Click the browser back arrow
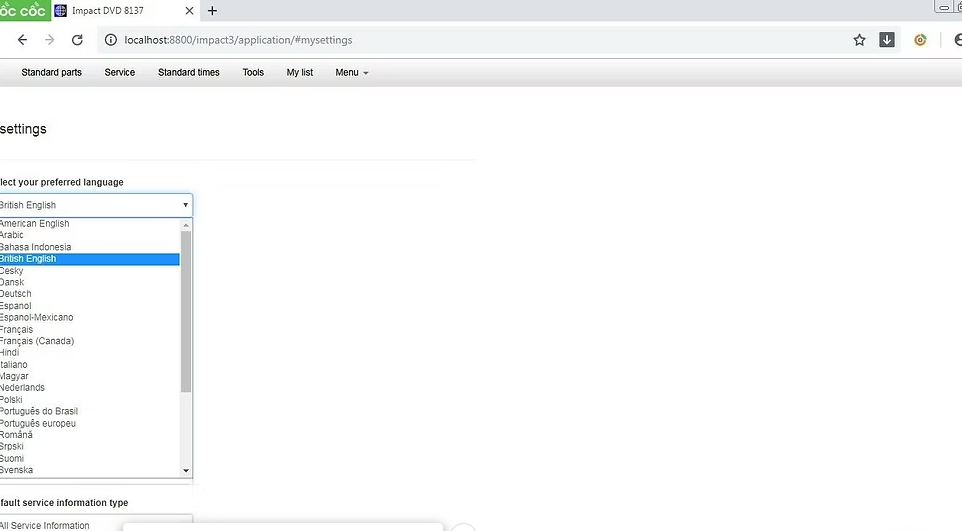This screenshot has height=531, width=962. pos(22,40)
